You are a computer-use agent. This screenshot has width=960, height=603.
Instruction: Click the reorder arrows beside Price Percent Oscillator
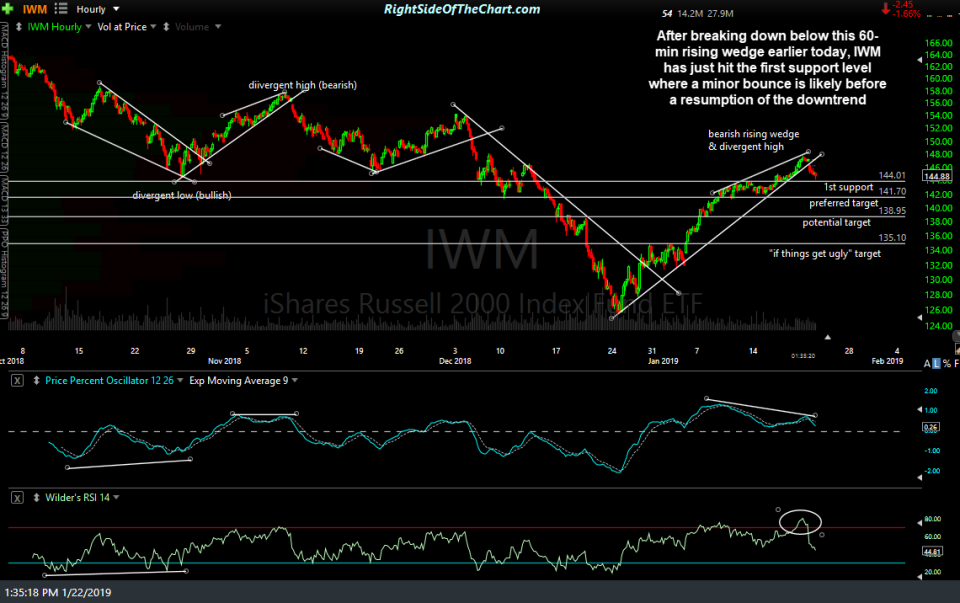[x=36, y=381]
